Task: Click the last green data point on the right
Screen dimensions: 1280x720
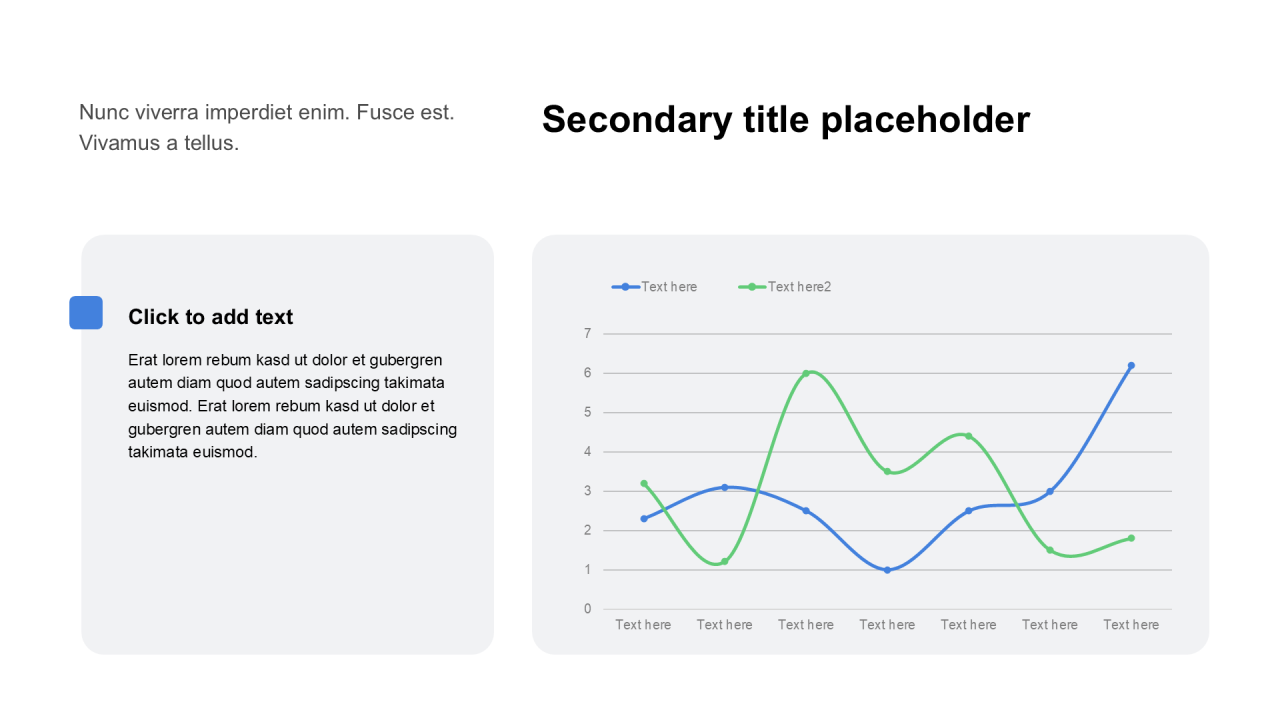Action: click(x=1131, y=538)
